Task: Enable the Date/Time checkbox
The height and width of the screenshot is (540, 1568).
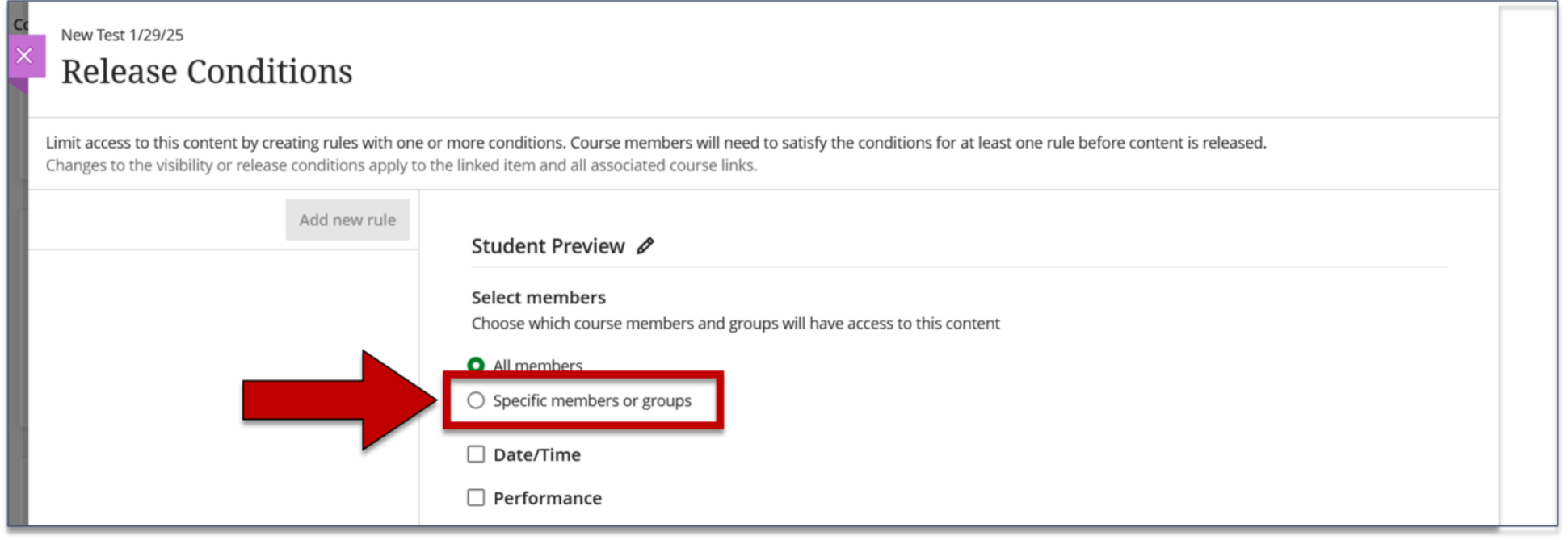Action: pos(476,454)
